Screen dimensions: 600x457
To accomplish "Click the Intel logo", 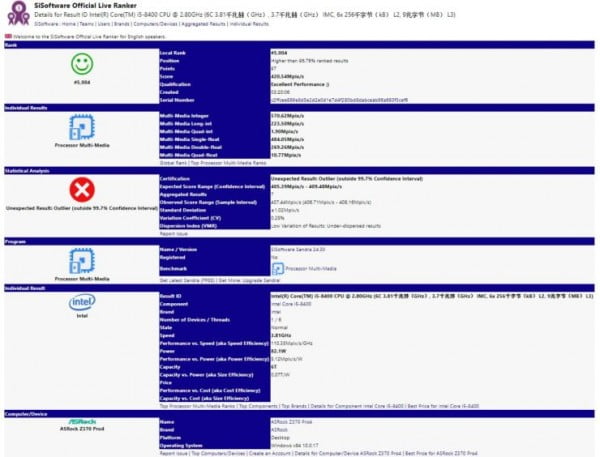I will click(x=81, y=305).
